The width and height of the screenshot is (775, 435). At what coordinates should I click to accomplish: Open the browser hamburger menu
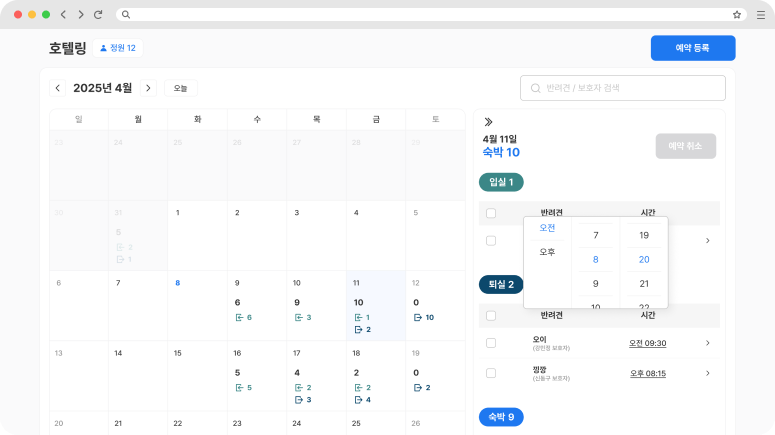pos(761,15)
